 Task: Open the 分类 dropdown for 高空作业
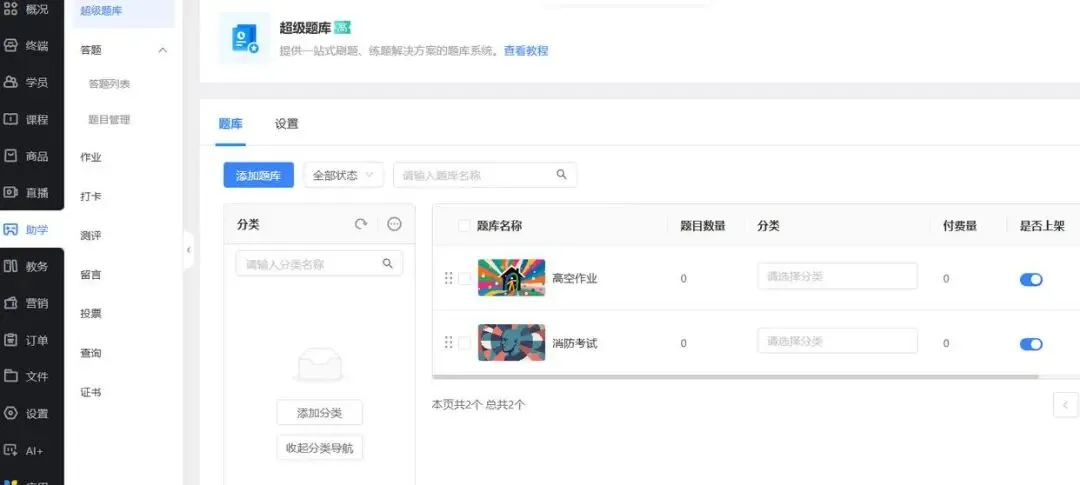point(837,276)
